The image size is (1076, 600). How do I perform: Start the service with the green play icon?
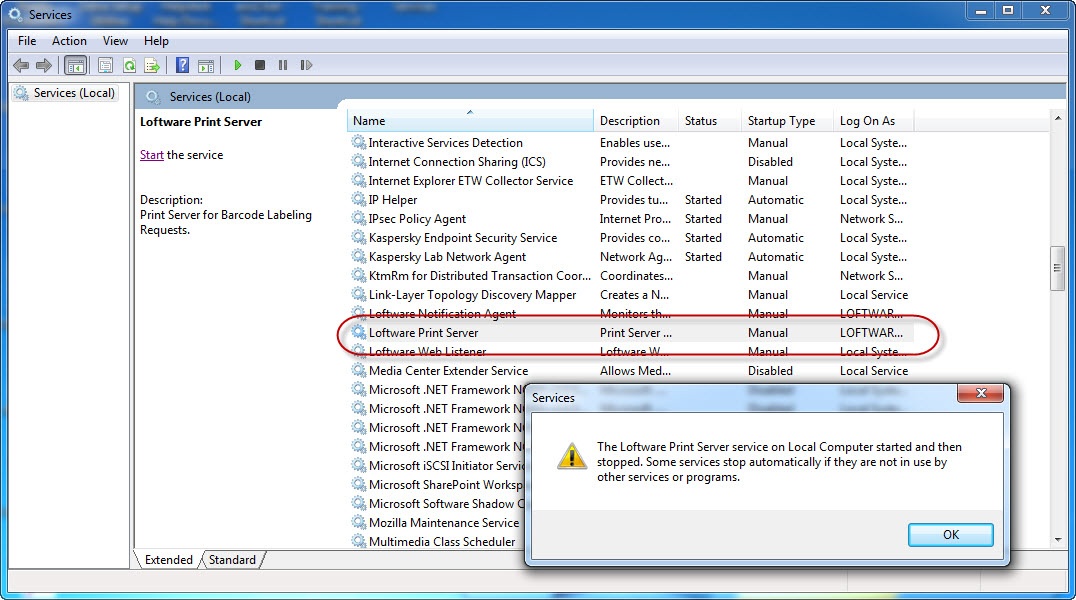point(237,65)
